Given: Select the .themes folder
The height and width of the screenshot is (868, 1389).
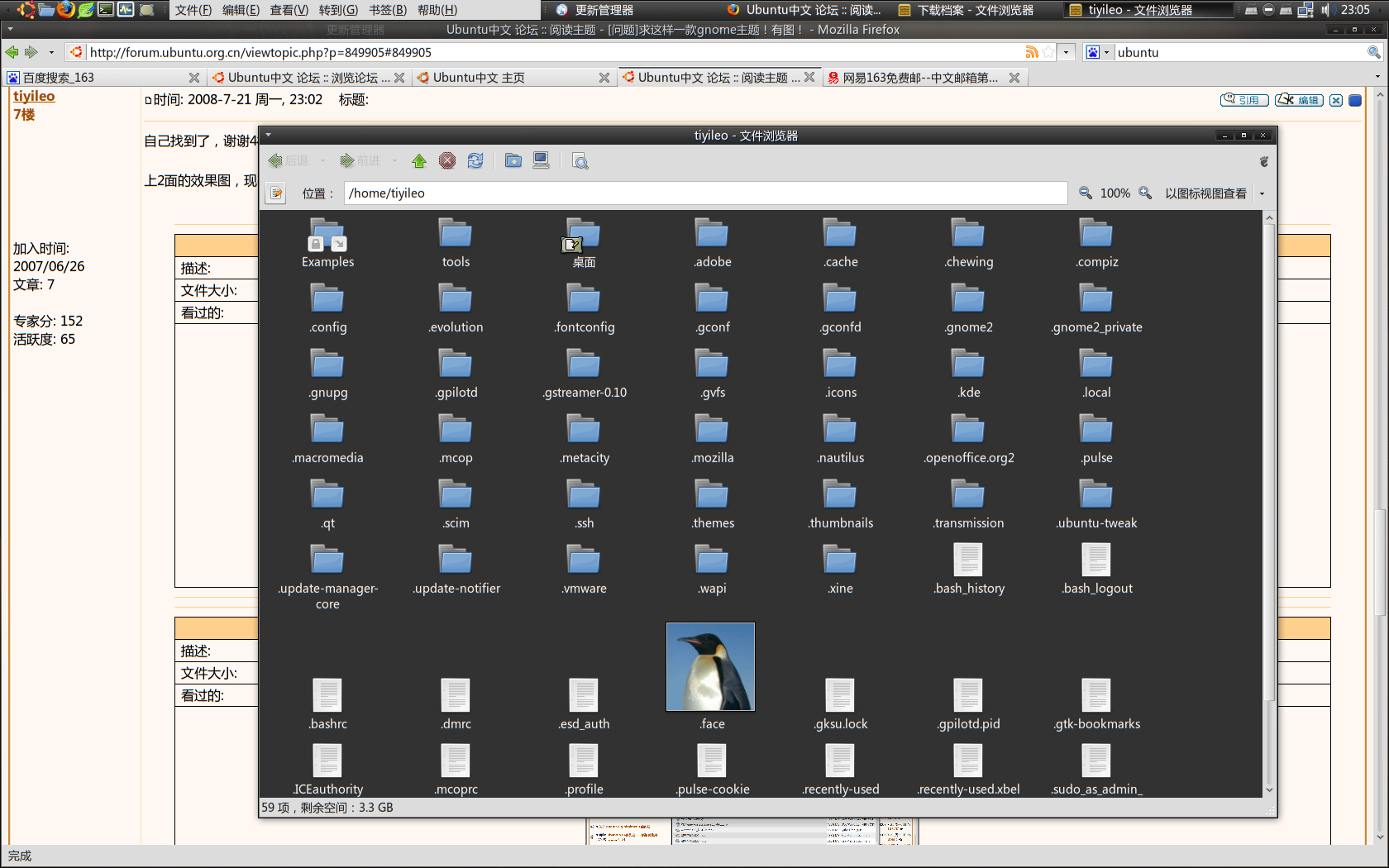Looking at the screenshot, I should pyautogui.click(x=712, y=504).
